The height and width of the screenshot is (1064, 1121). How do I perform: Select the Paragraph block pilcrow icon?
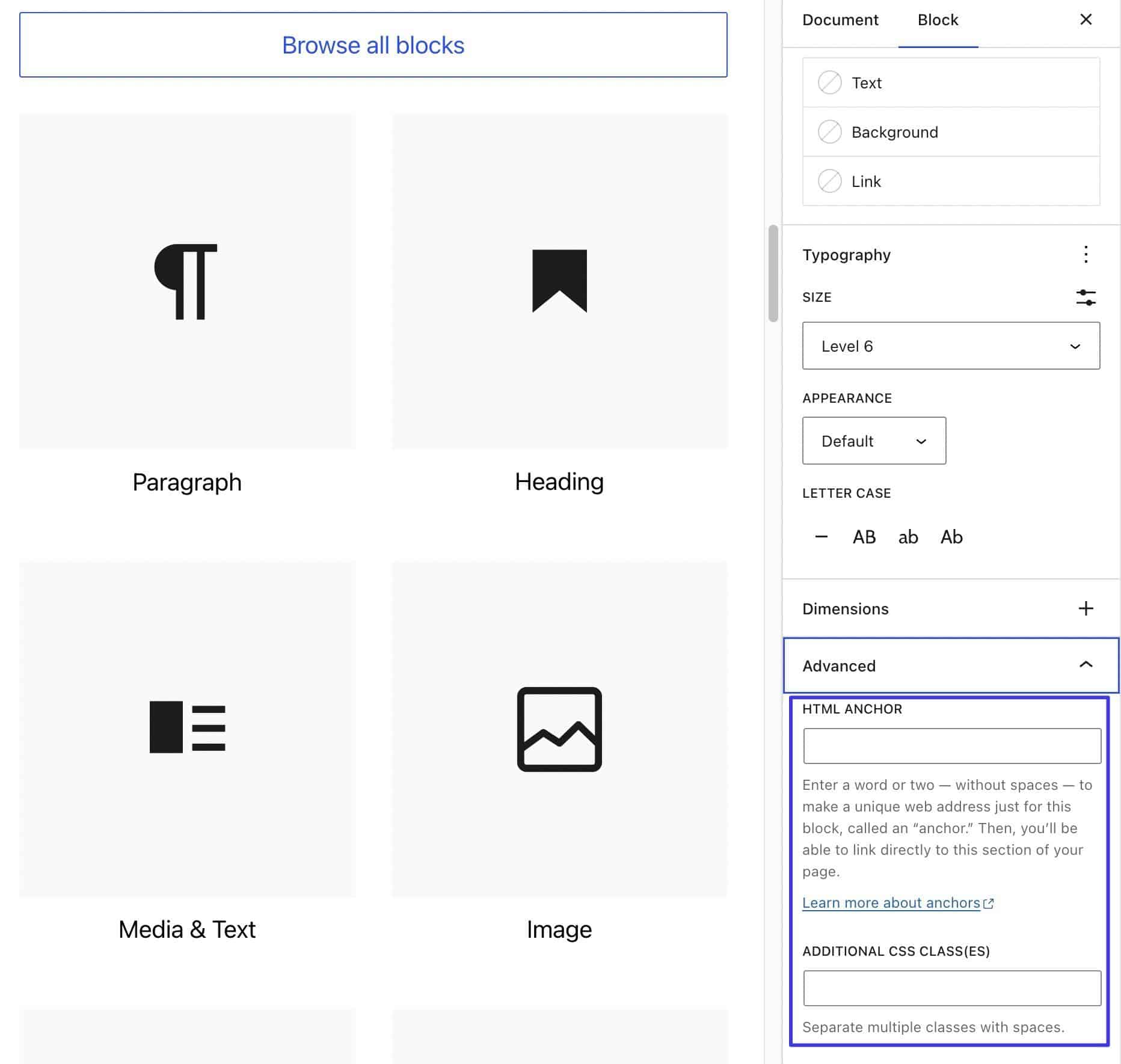186,281
